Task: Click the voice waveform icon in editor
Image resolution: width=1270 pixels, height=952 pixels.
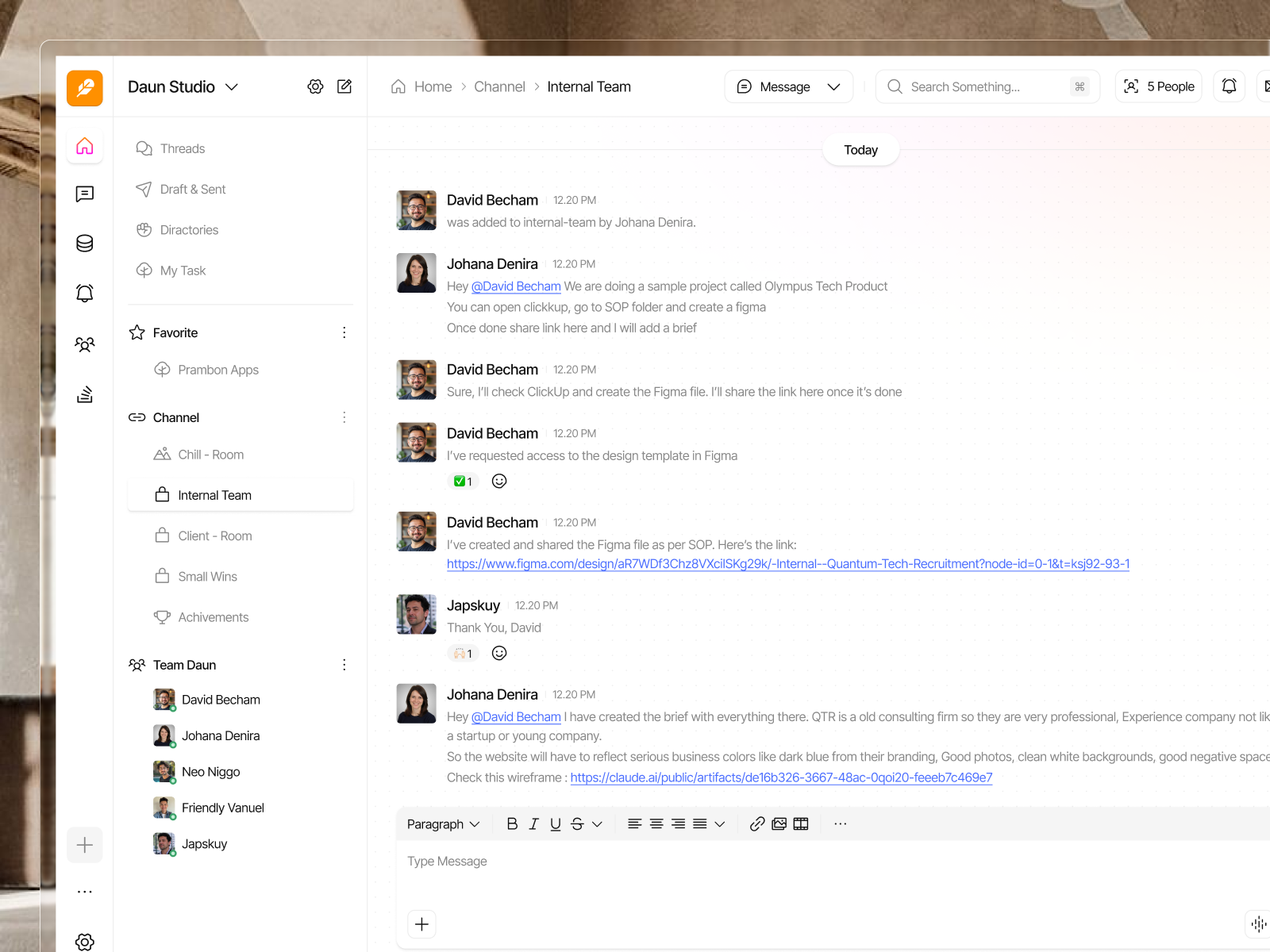Action: [1259, 924]
